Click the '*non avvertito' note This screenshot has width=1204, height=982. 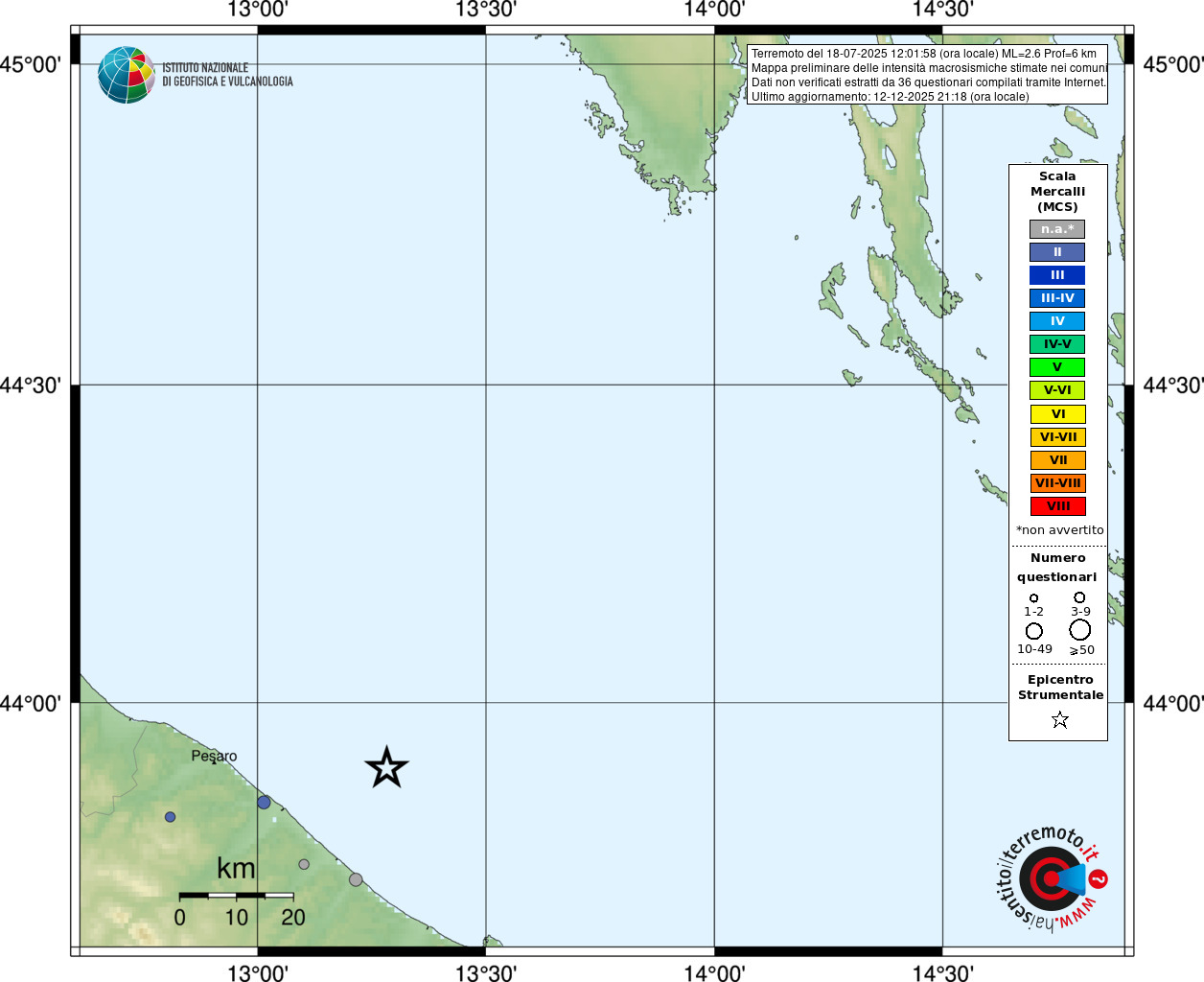pos(1059,530)
